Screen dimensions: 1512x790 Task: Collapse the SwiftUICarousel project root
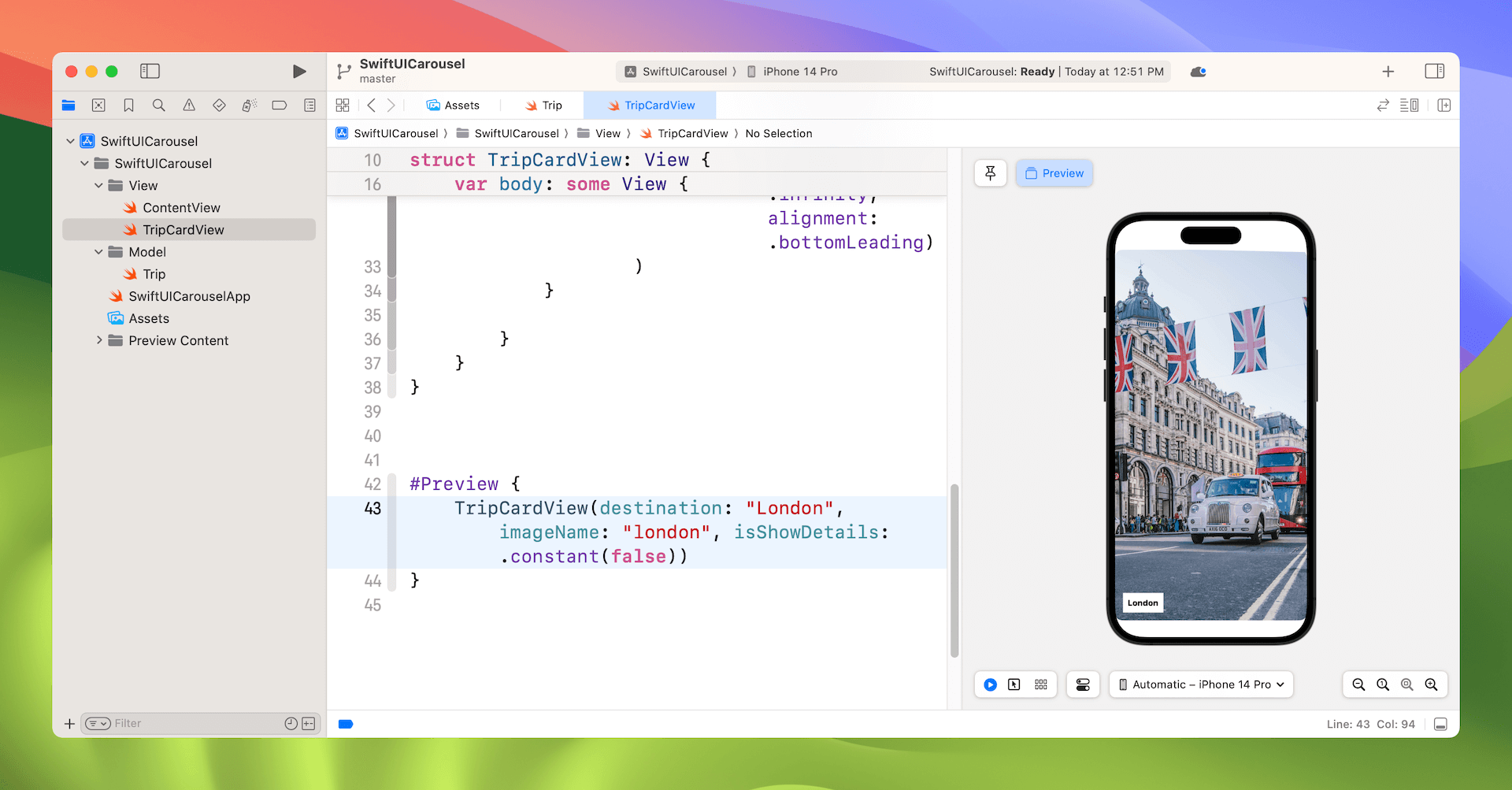coord(71,141)
